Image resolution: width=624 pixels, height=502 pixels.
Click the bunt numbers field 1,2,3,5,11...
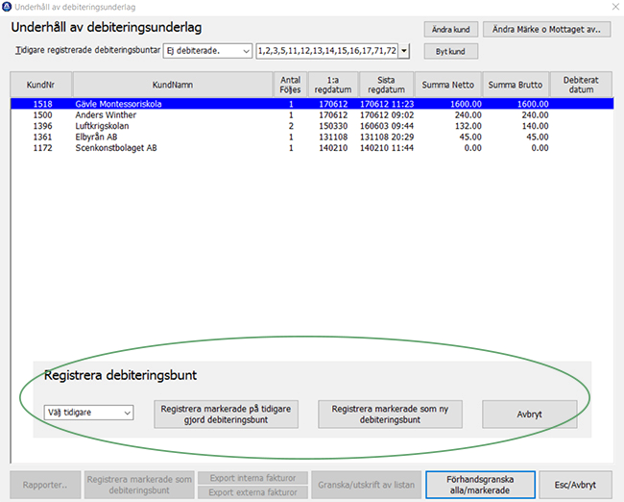click(x=327, y=51)
